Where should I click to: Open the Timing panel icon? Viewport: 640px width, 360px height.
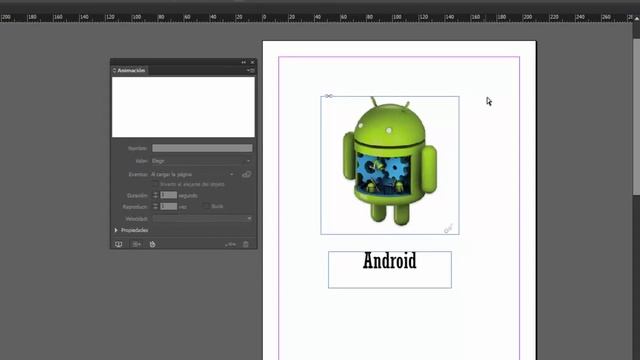(x=152, y=244)
